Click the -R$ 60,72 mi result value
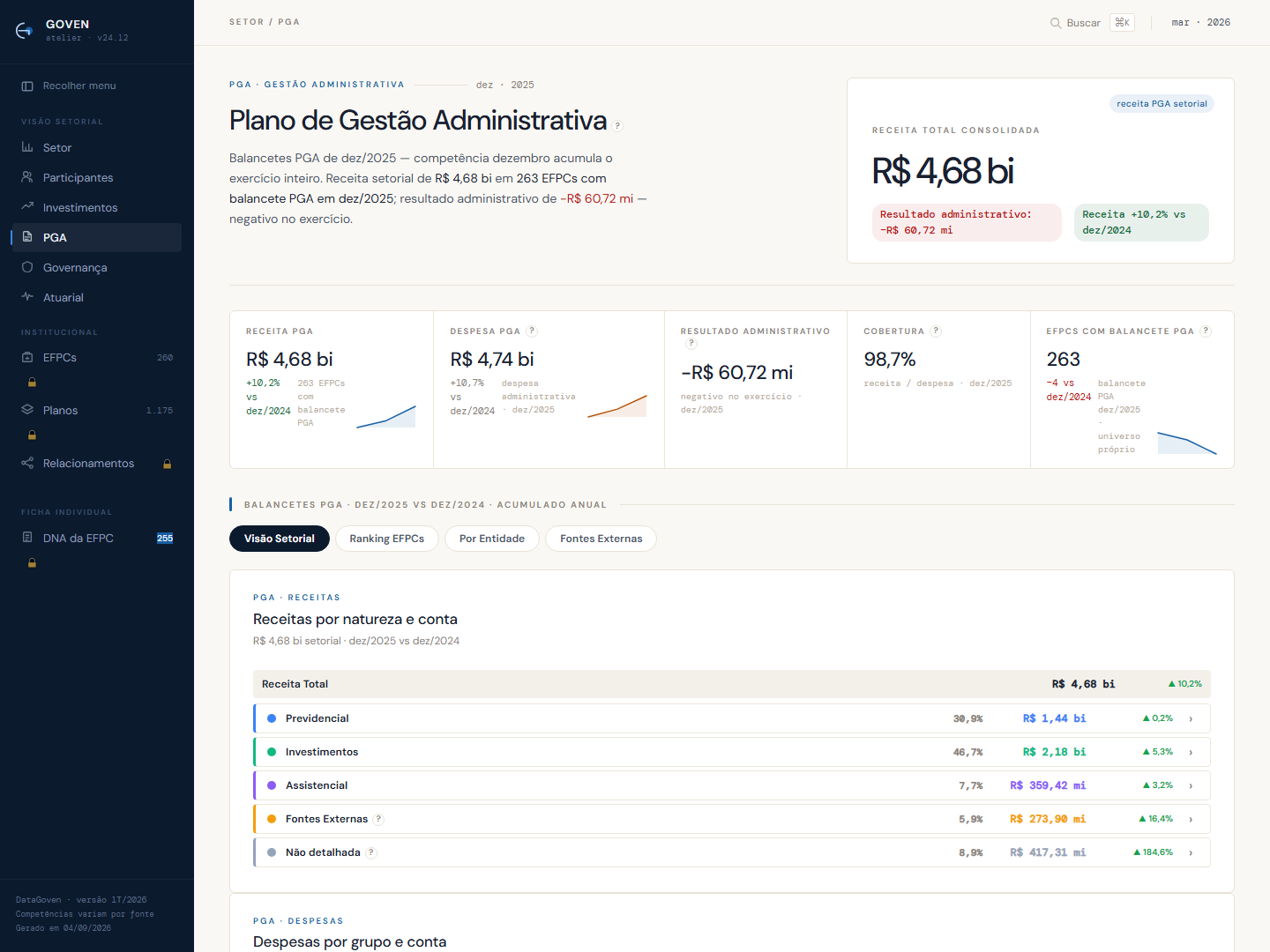This screenshot has height=952, width=1270. 737,373
